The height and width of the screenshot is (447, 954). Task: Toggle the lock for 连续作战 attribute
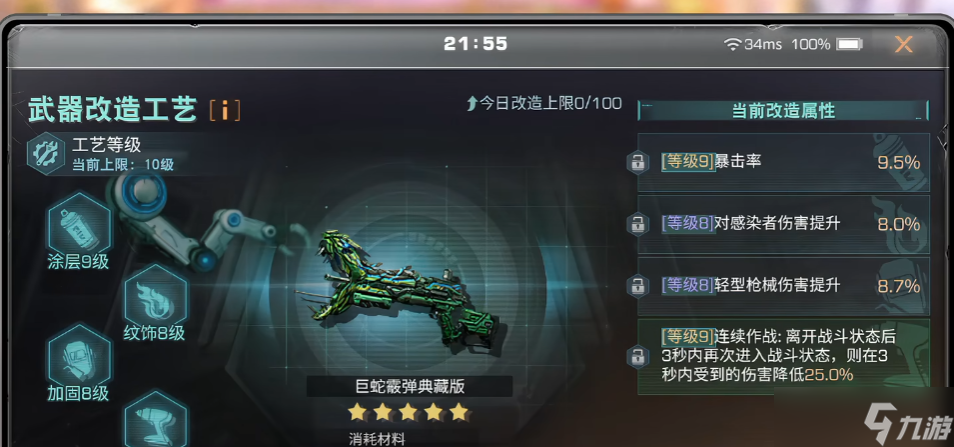637,356
